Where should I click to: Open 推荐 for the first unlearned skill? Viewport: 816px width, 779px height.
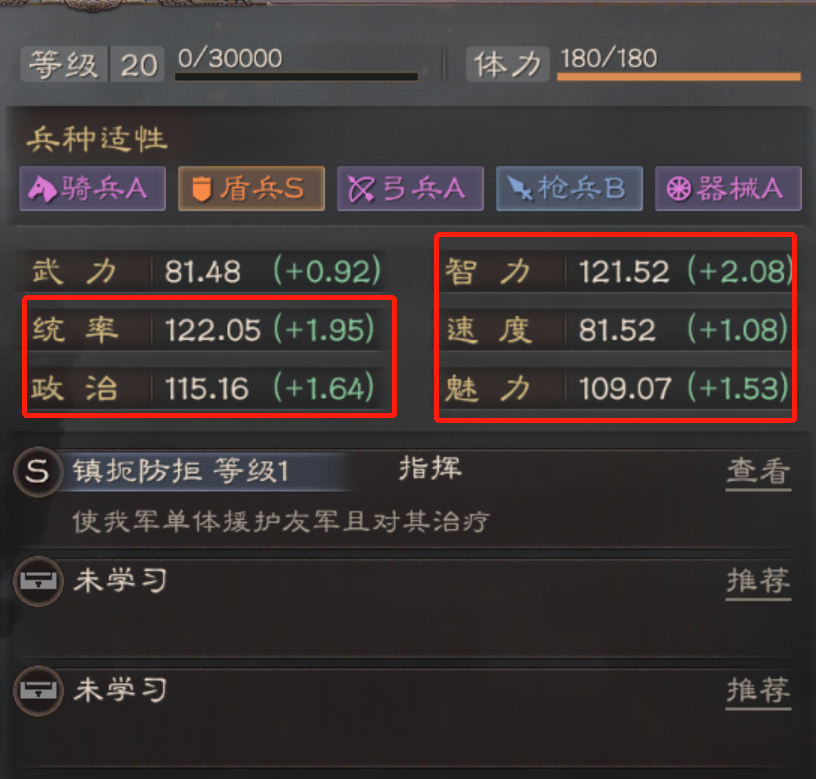[758, 581]
